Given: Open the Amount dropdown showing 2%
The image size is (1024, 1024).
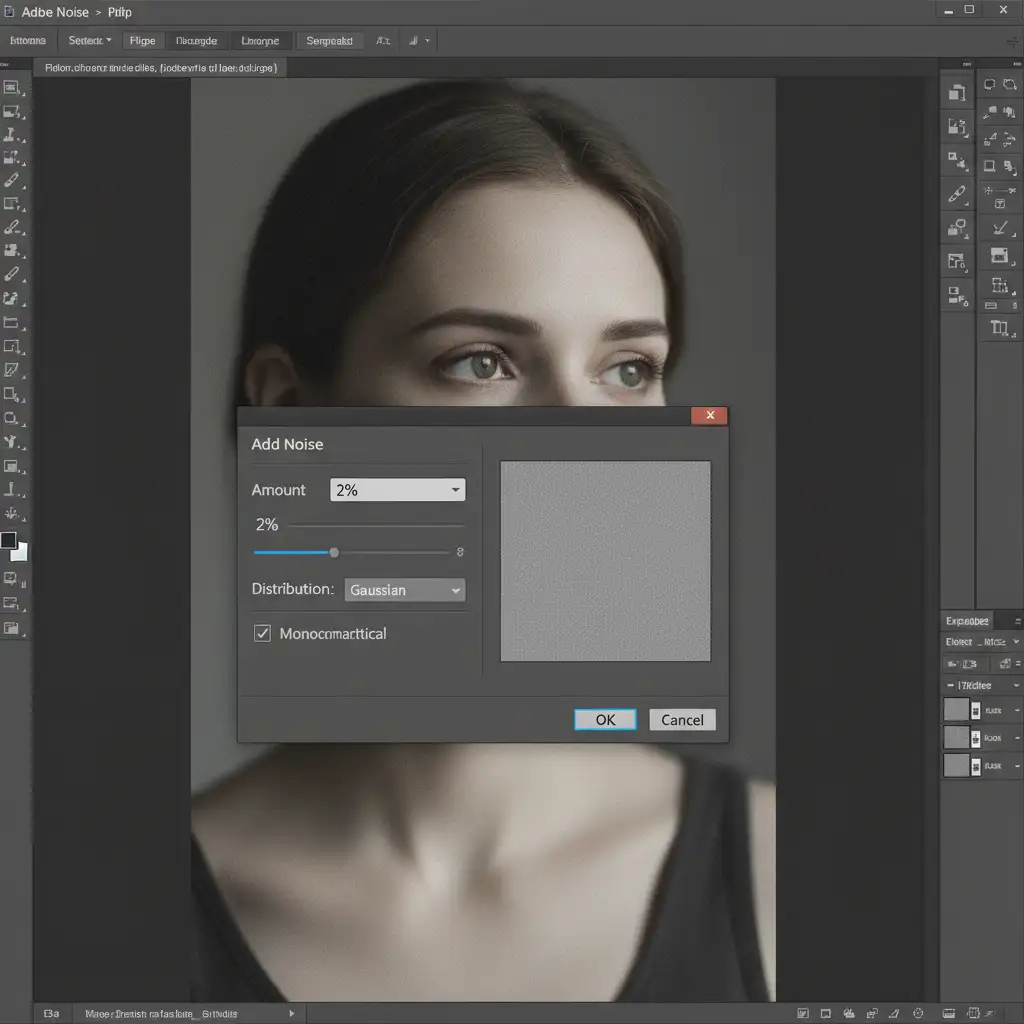Looking at the screenshot, I should pyautogui.click(x=397, y=490).
